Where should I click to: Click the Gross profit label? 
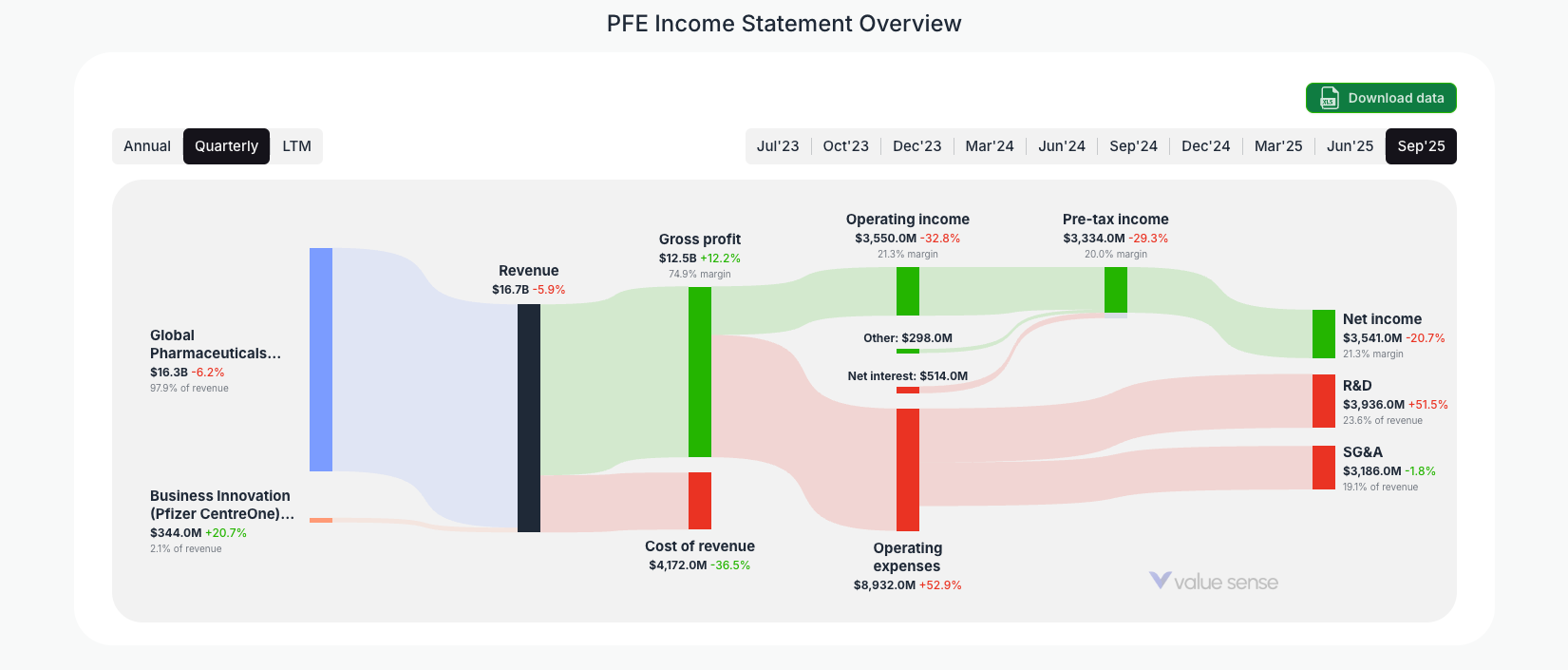[700, 239]
